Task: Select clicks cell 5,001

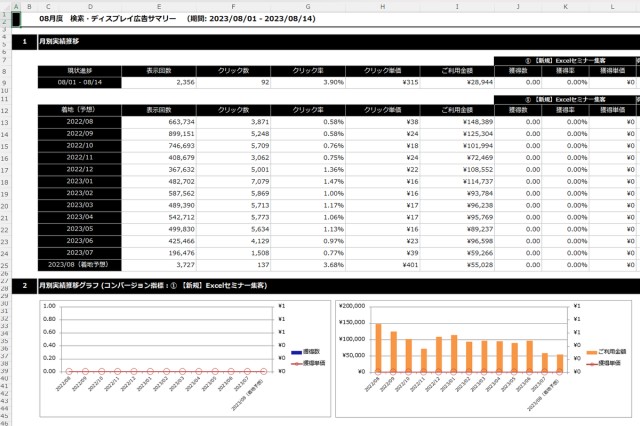Action: (233, 170)
